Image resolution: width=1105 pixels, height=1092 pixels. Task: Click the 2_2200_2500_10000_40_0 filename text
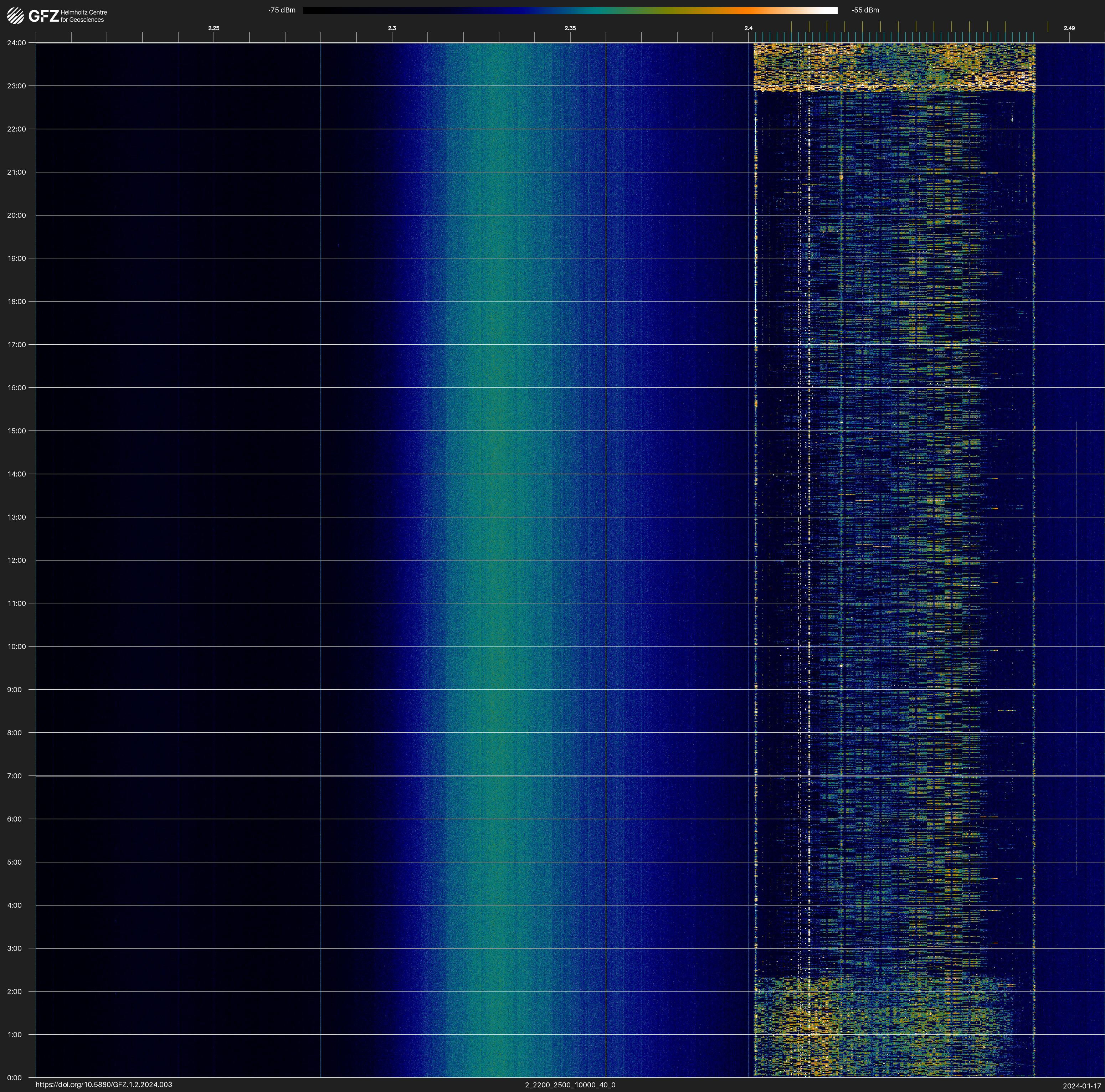[x=570, y=1085]
